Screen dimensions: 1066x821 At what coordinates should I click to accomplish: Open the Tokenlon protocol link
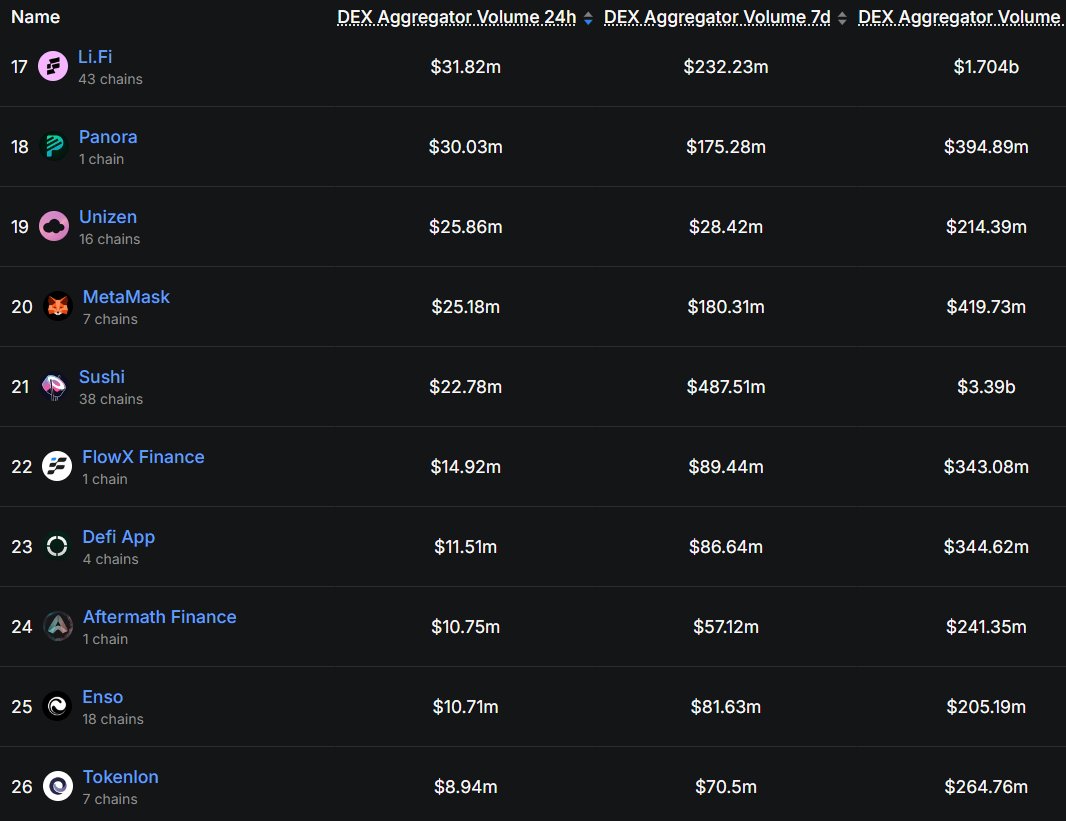pos(121,777)
